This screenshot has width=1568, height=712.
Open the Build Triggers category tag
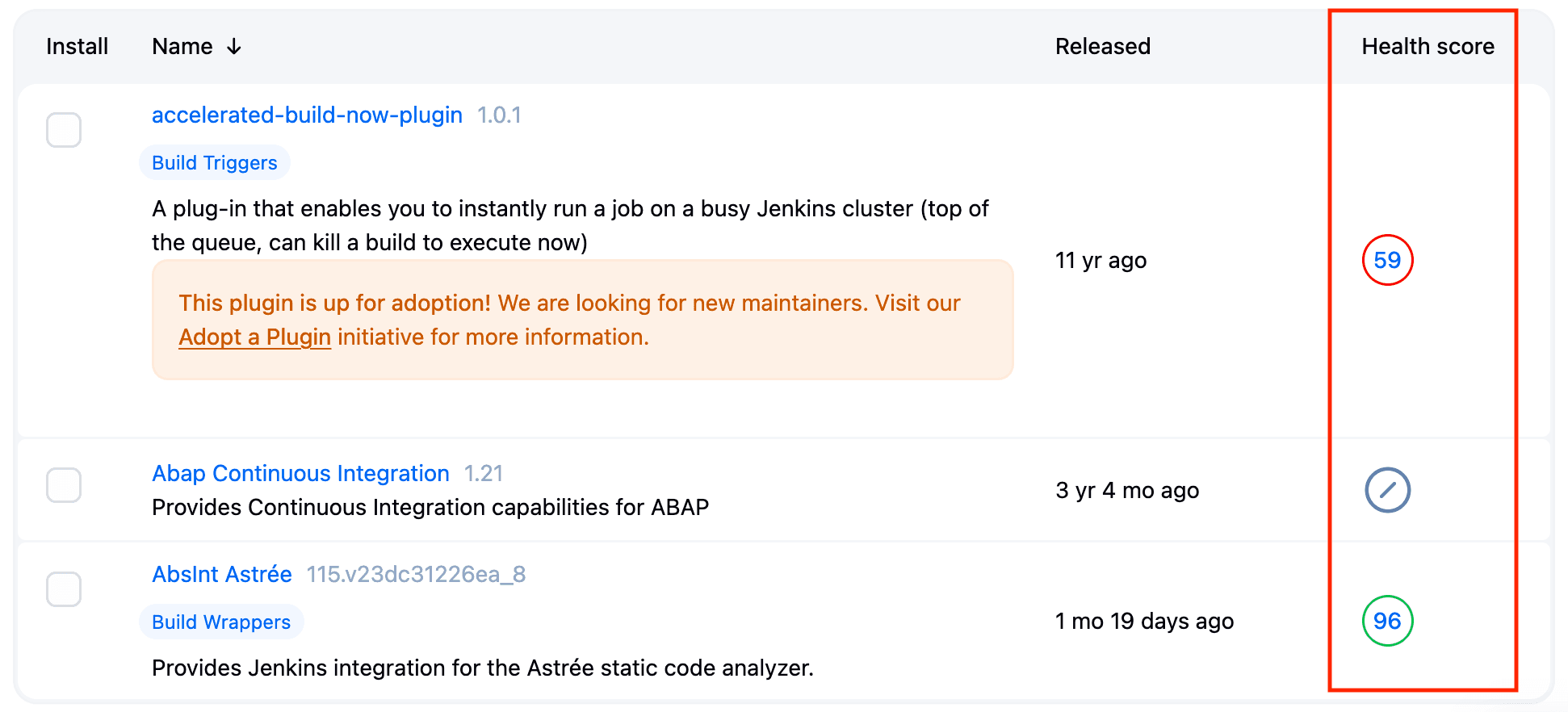(214, 161)
